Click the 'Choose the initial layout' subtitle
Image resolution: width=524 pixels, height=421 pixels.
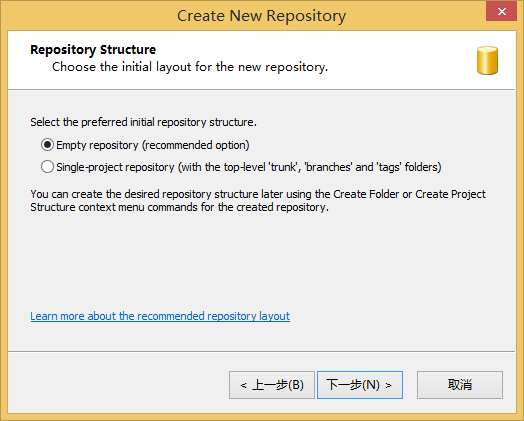click(x=190, y=67)
